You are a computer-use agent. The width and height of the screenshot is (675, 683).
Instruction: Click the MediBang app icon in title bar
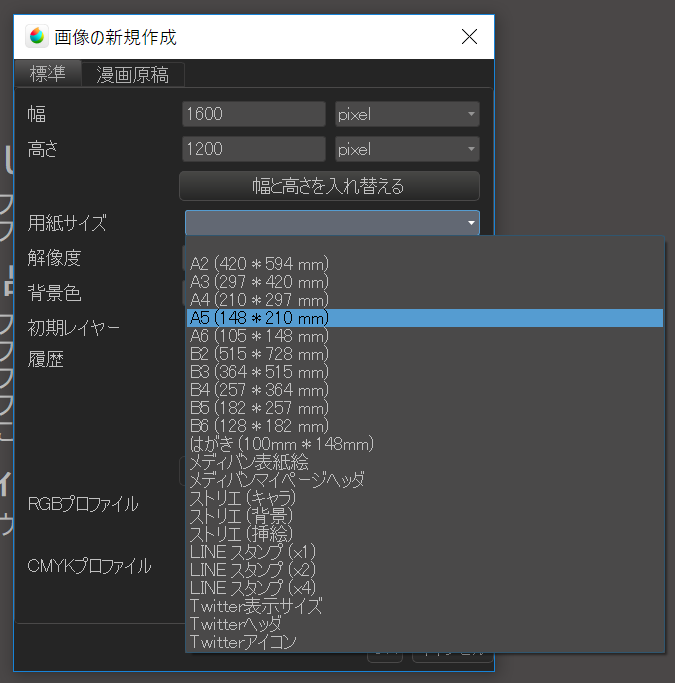37,36
